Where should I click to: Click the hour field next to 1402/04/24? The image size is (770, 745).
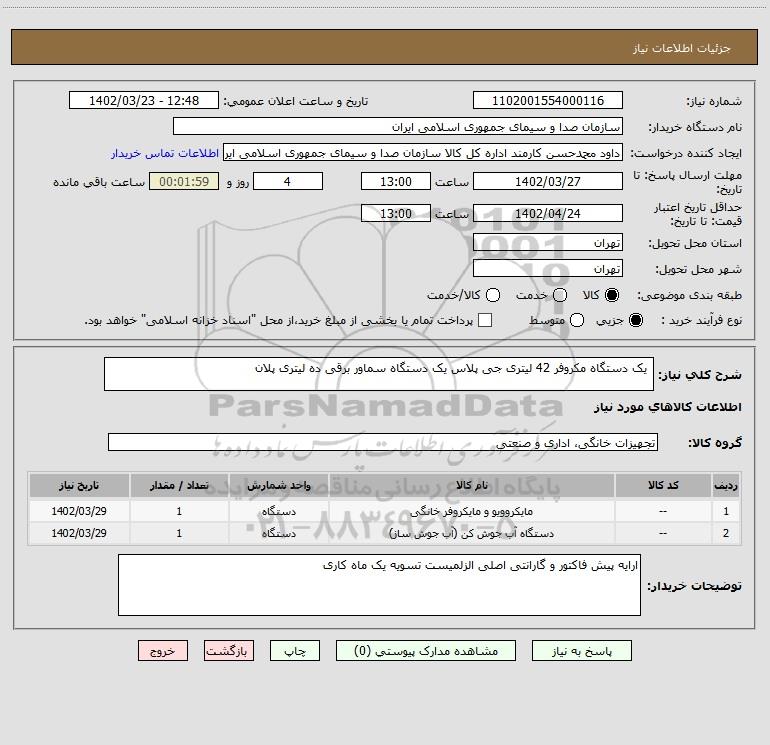(396, 213)
